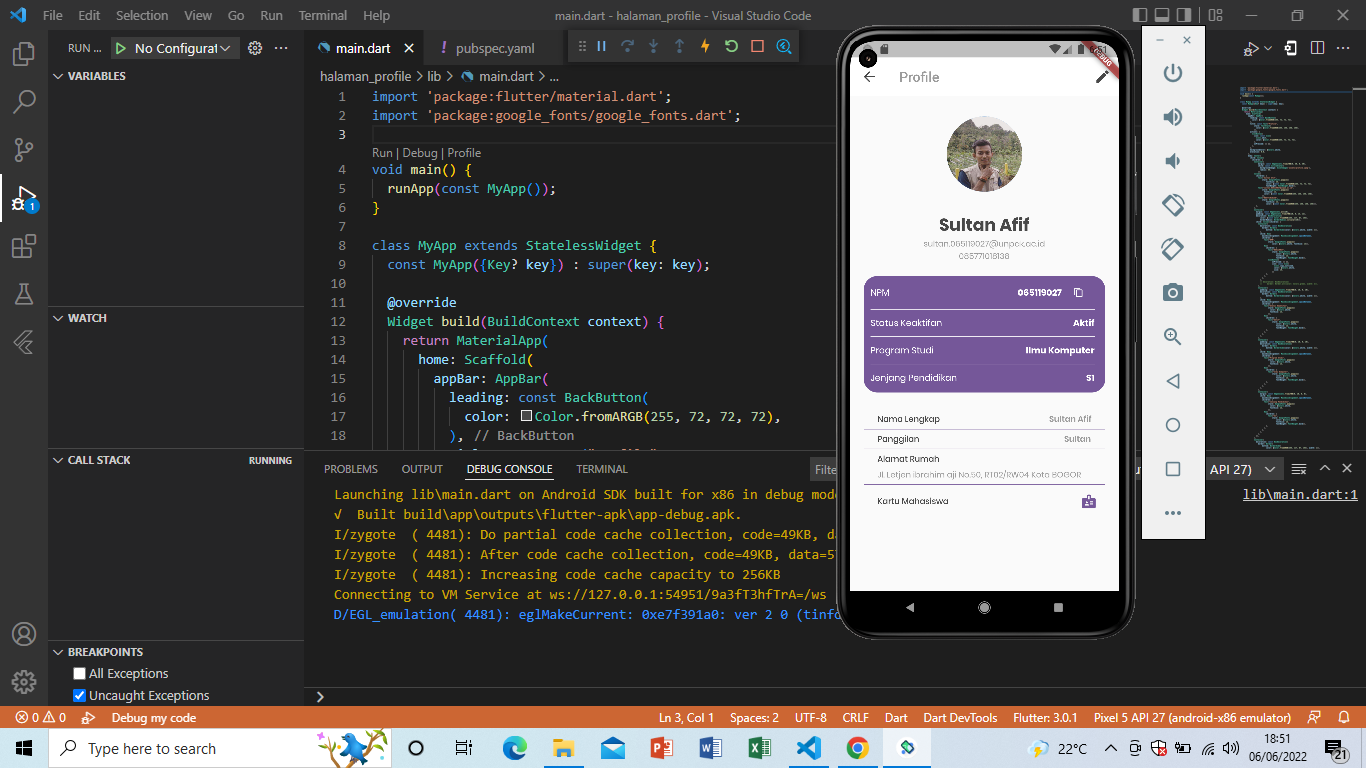Restart the debug session
Viewport: 1366px width, 768px height.
click(730, 46)
